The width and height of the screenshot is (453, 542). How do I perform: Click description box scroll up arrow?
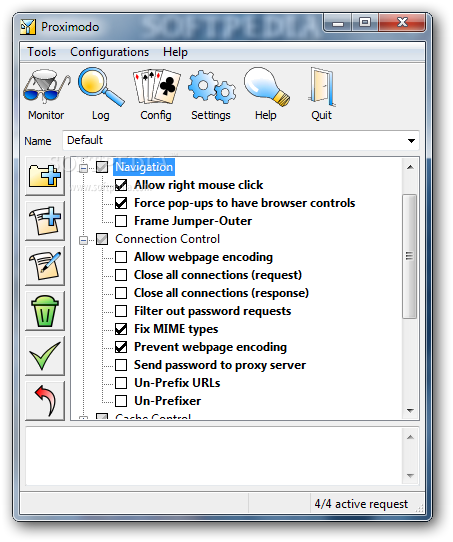click(410, 437)
